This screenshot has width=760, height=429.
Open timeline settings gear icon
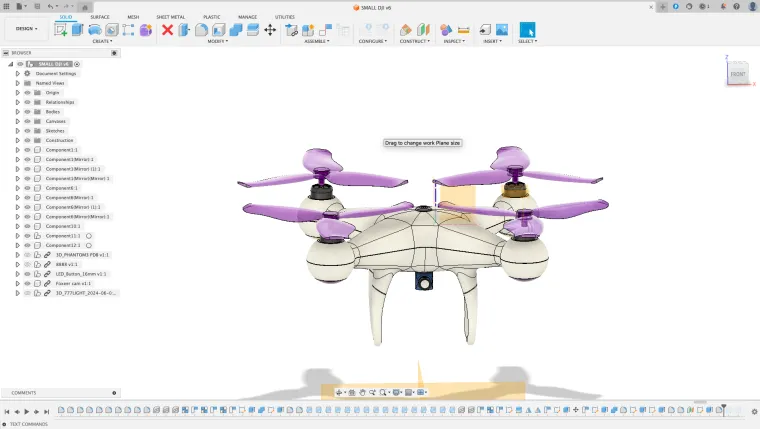pyautogui.click(x=752, y=411)
